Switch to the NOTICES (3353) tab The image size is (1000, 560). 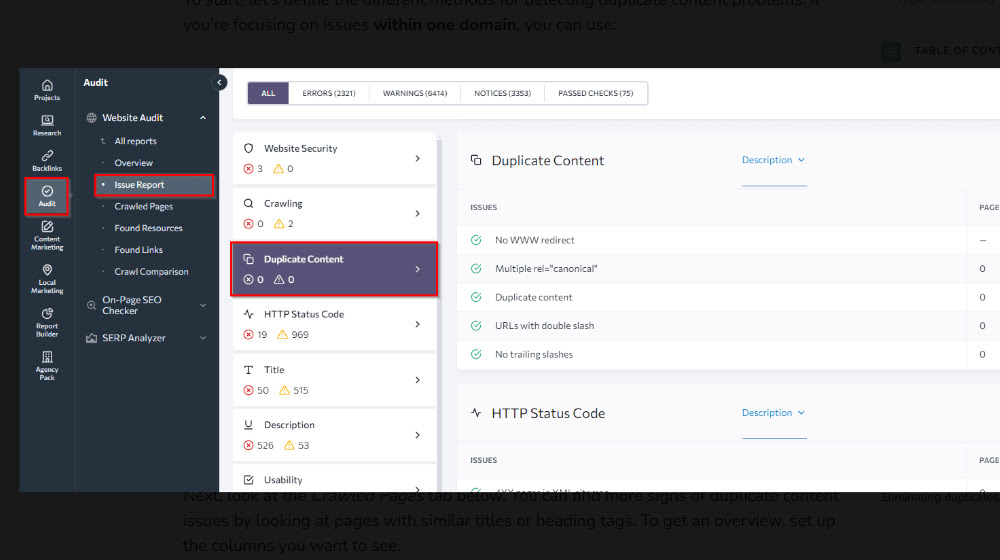pos(502,93)
